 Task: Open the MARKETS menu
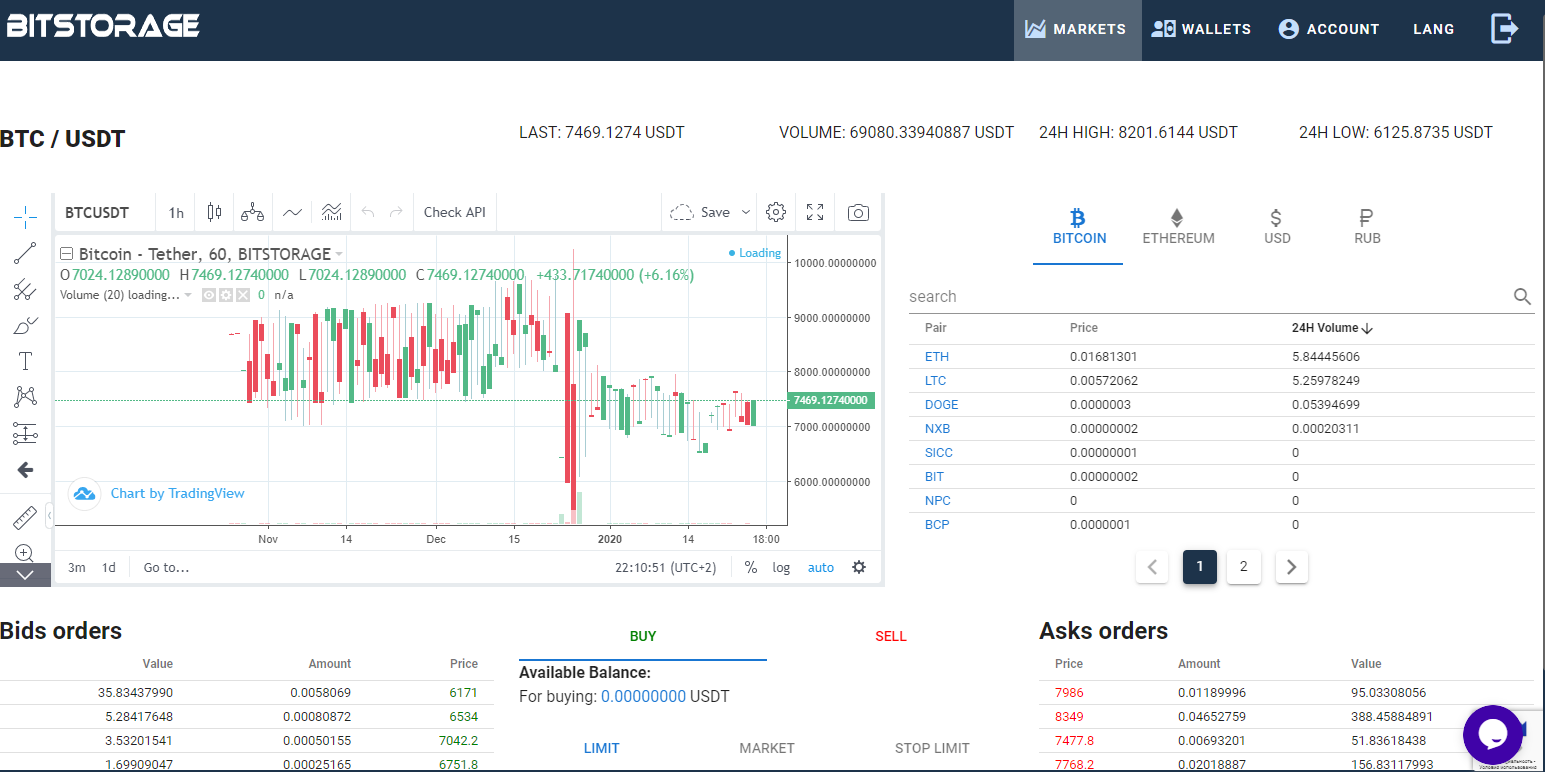pos(1077,30)
